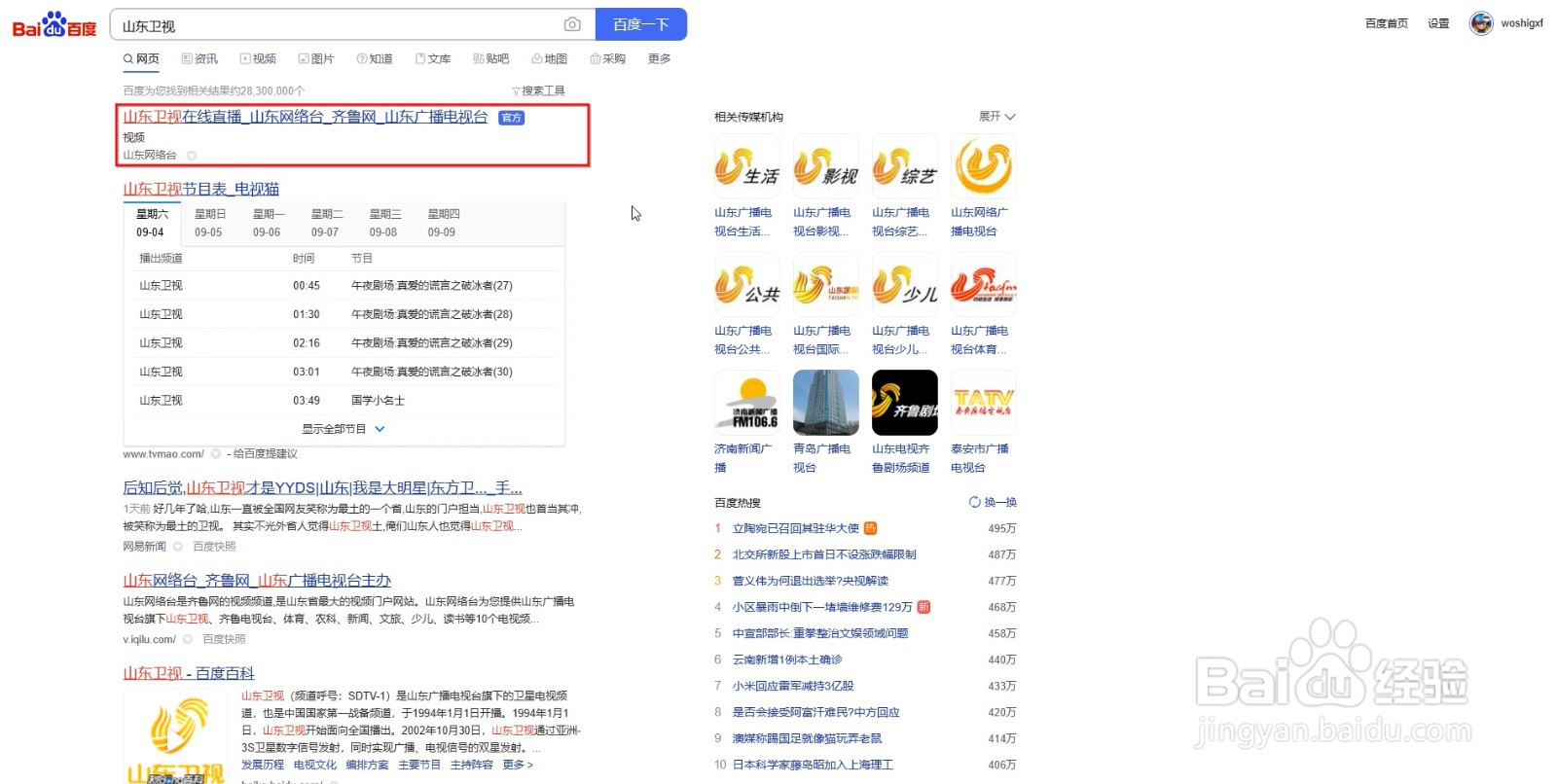Image resolution: width=1557 pixels, height=784 pixels.
Task: Click the woshigxf user avatar
Action: pyautogui.click(x=1481, y=23)
